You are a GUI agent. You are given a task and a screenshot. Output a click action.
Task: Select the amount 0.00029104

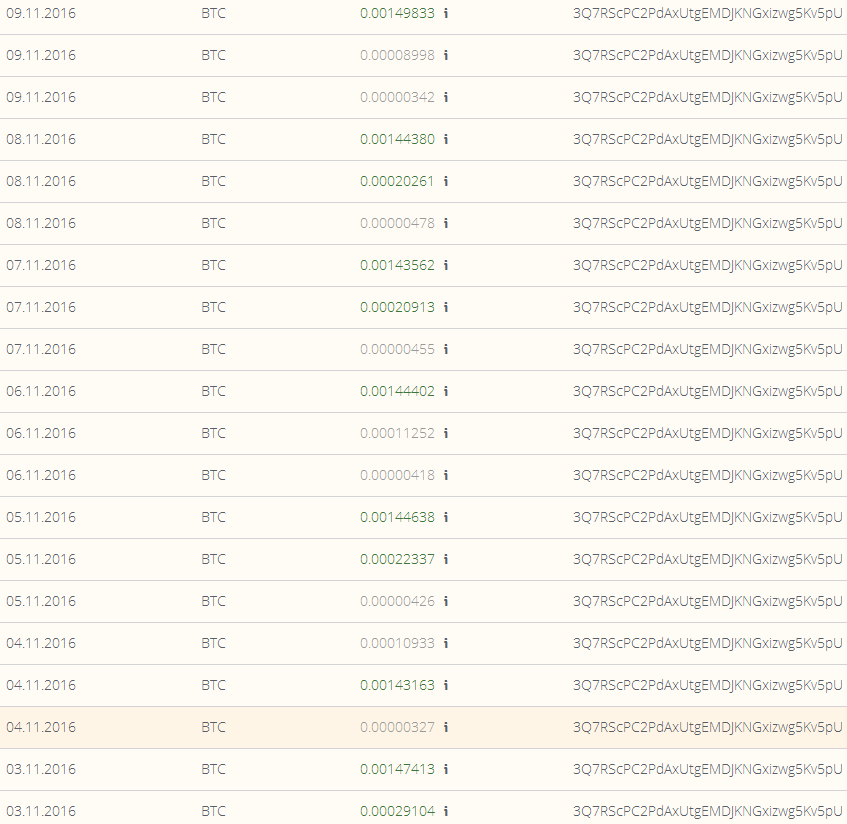[x=397, y=812]
